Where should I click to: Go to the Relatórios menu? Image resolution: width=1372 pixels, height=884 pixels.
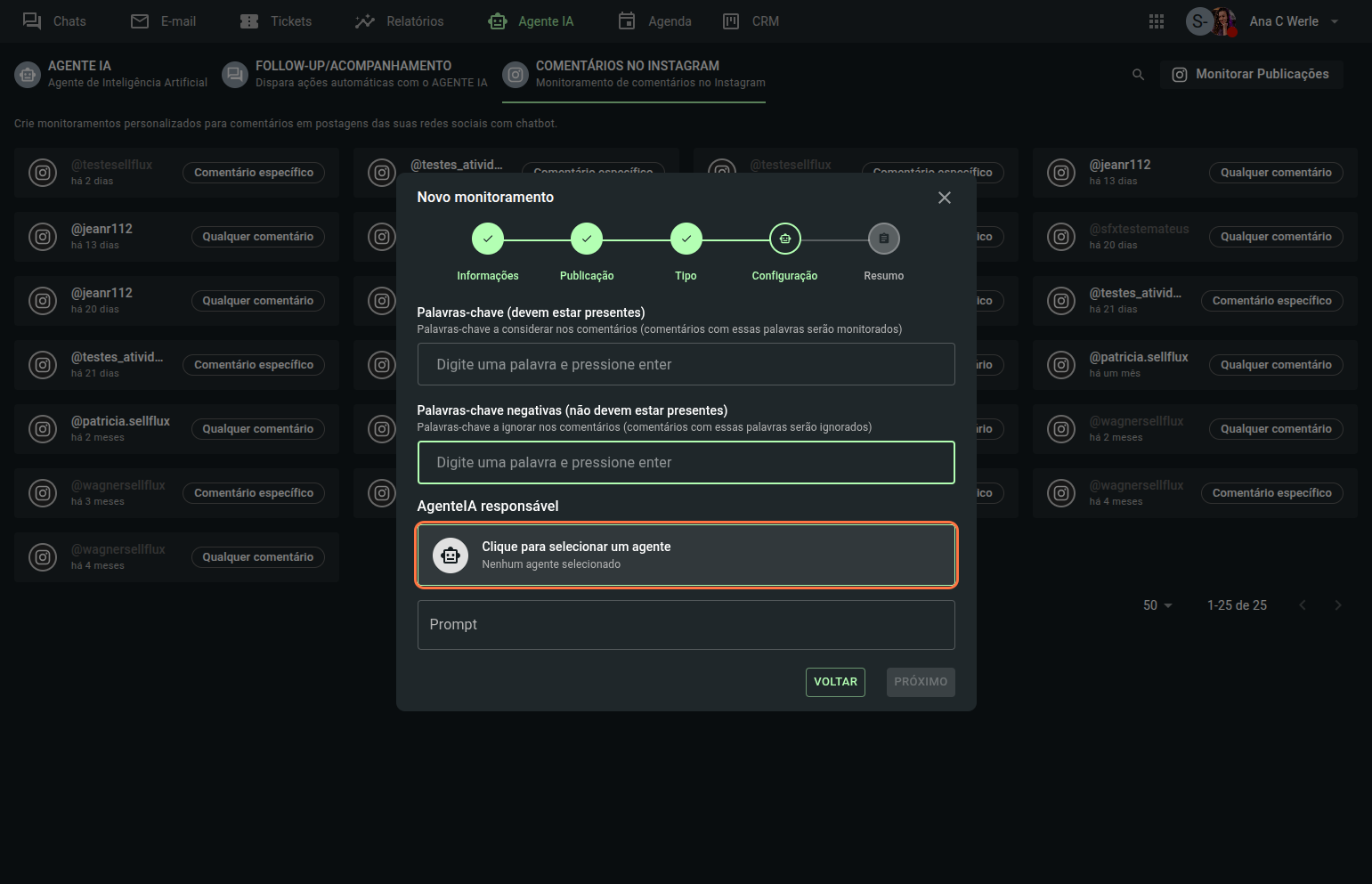click(x=399, y=21)
